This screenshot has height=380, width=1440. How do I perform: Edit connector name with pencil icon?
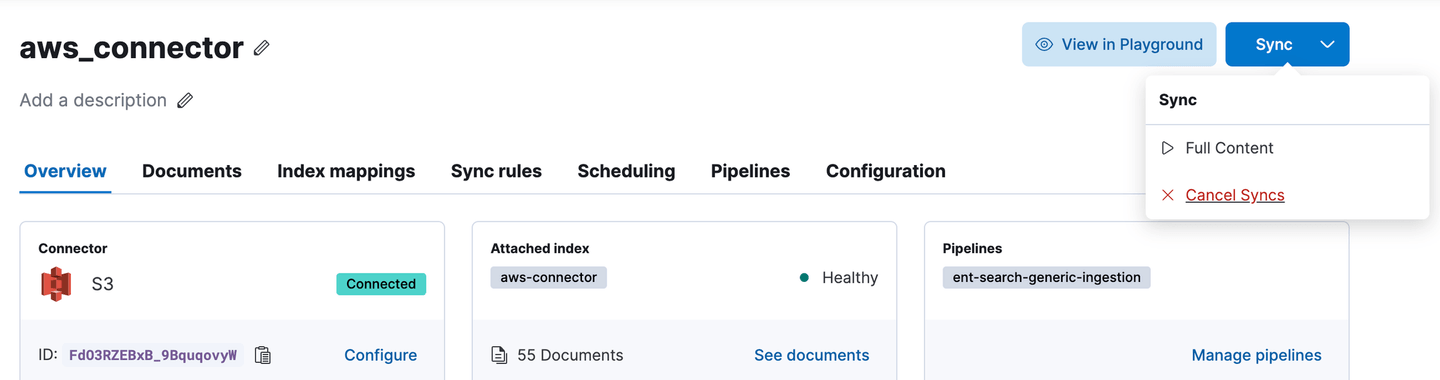coord(262,47)
